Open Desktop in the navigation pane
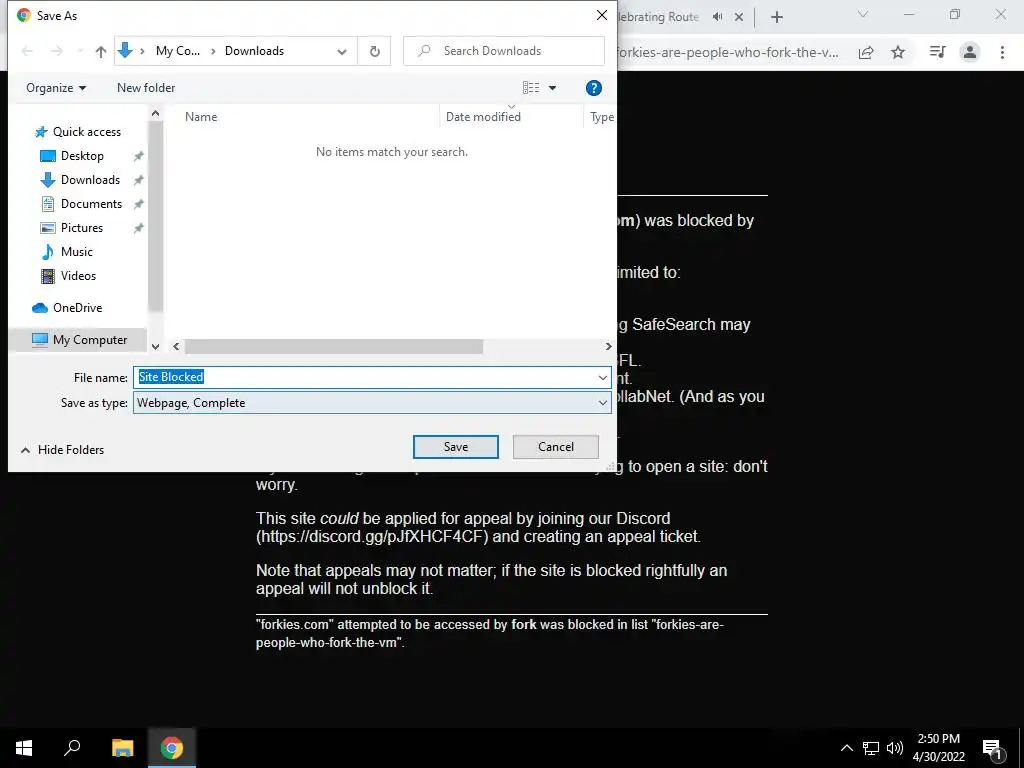This screenshot has width=1024, height=768. [82, 155]
